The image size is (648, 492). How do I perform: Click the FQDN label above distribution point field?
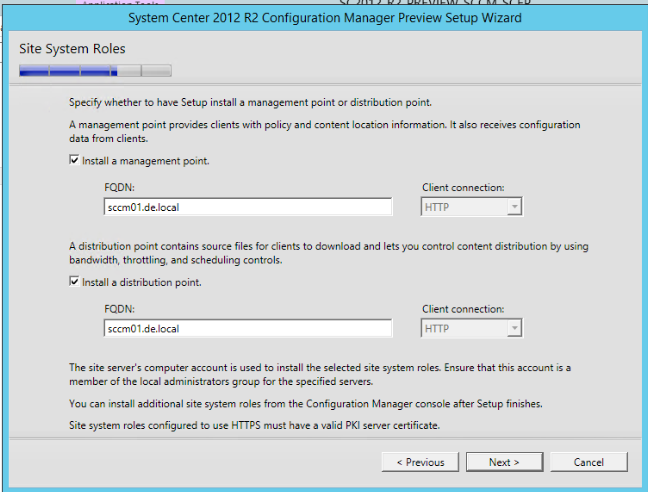click(118, 309)
